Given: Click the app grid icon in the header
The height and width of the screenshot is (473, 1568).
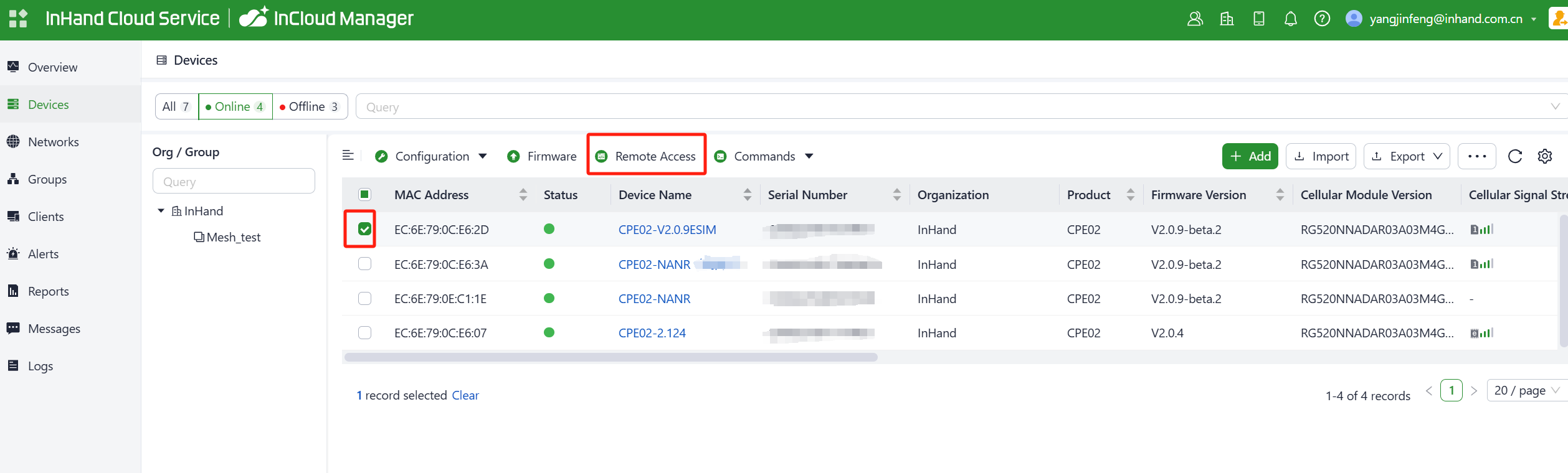Looking at the screenshot, I should 18,19.
